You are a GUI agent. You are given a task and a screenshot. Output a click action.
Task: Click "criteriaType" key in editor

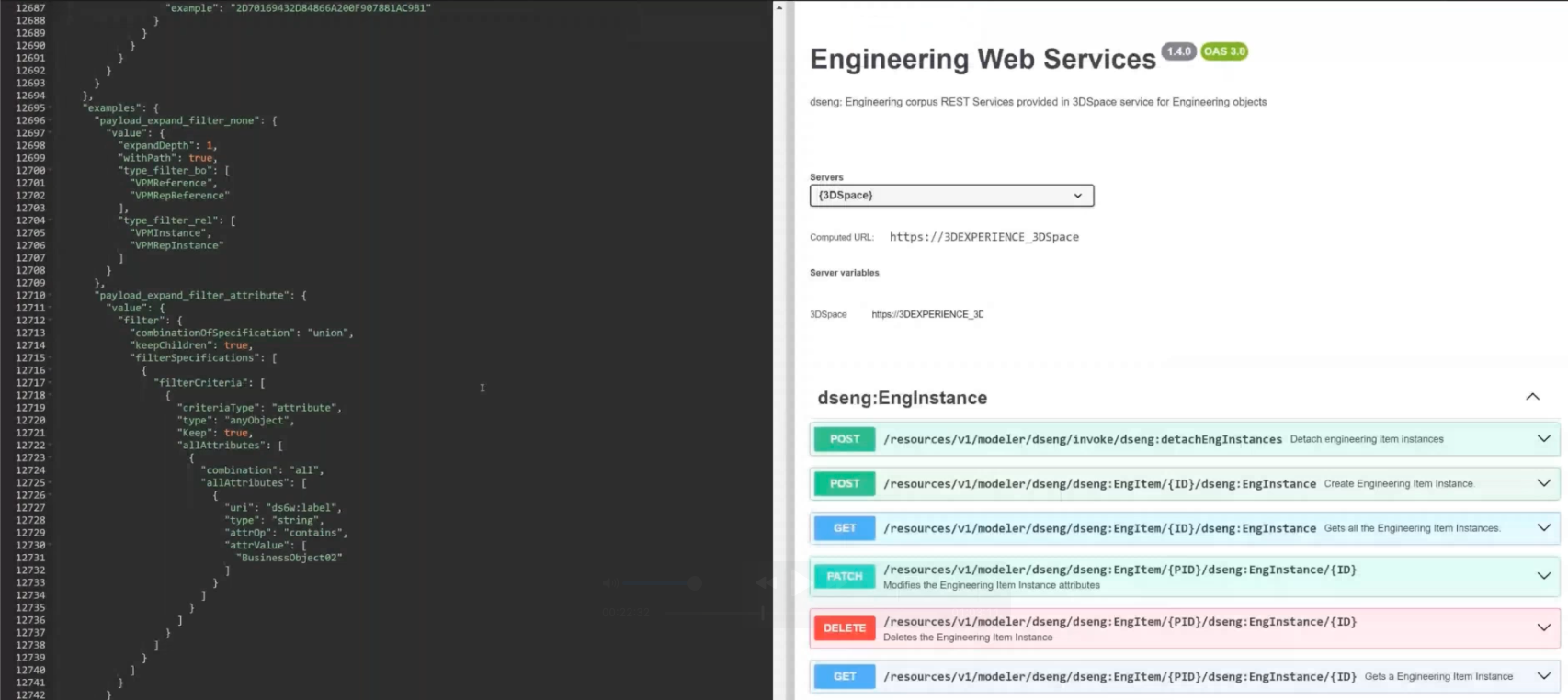point(219,408)
